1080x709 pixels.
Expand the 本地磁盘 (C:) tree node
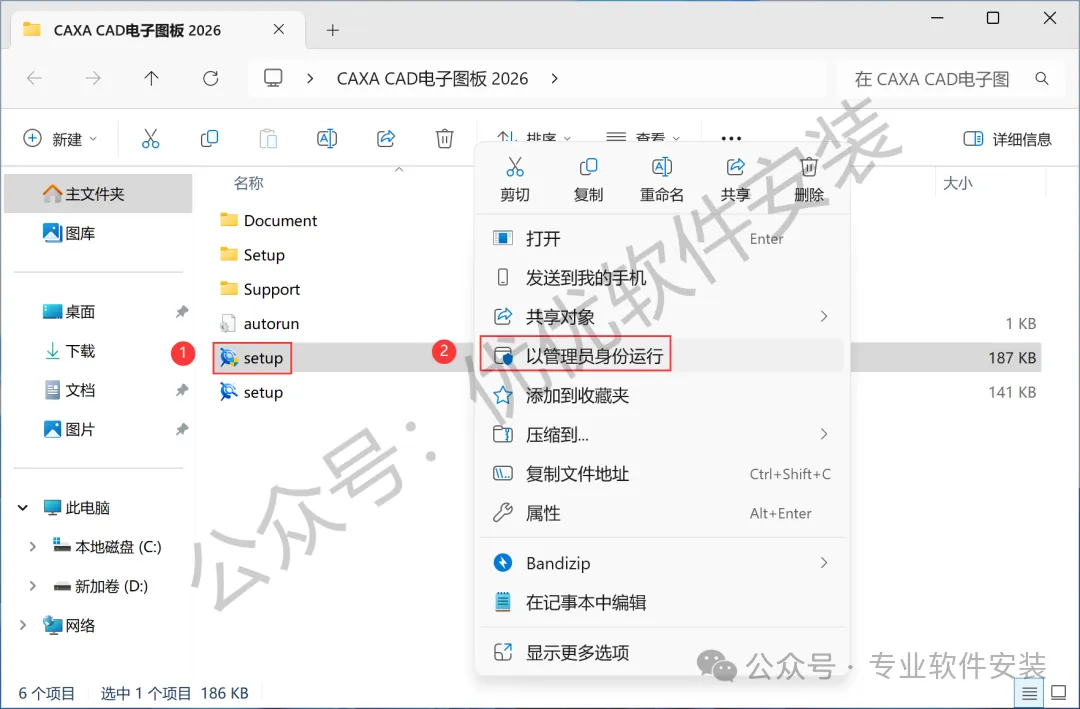coord(32,547)
